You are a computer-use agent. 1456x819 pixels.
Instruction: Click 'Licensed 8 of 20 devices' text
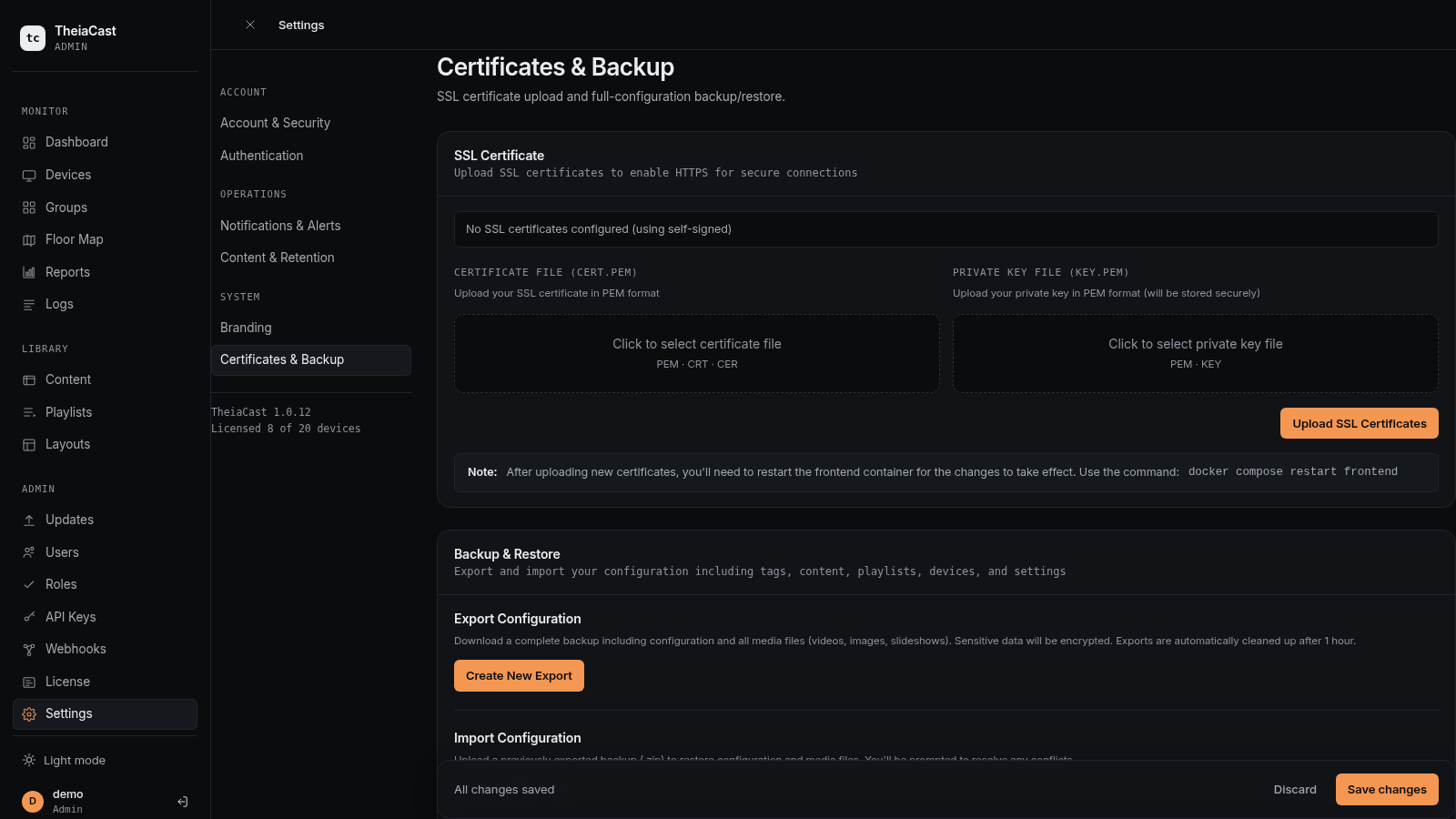coord(286,429)
